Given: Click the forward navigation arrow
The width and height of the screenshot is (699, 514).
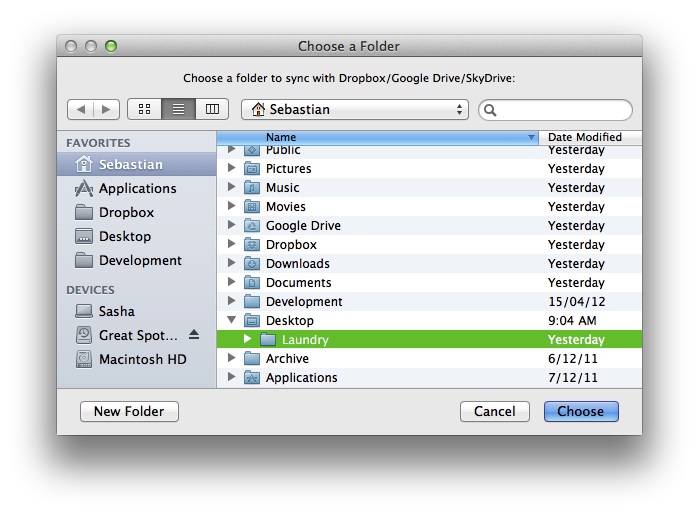Looking at the screenshot, I should click(x=107, y=109).
